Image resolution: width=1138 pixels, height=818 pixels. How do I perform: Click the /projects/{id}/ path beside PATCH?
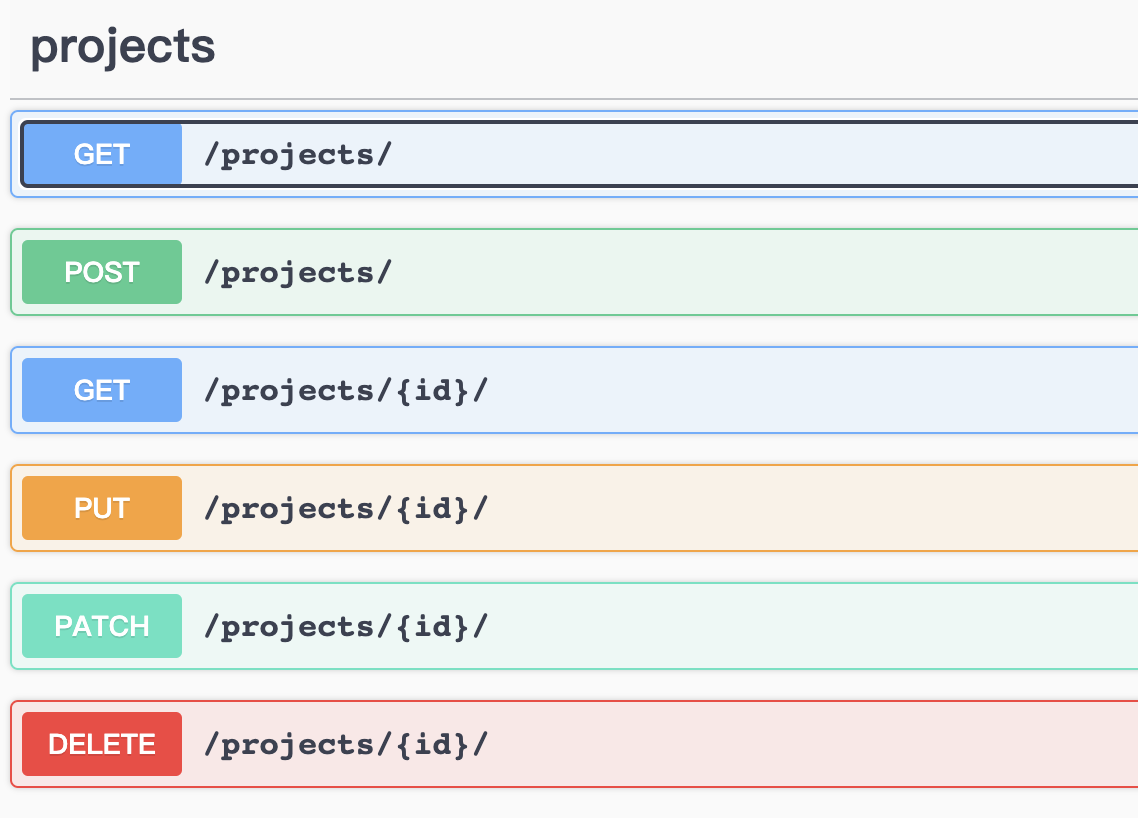point(346,626)
